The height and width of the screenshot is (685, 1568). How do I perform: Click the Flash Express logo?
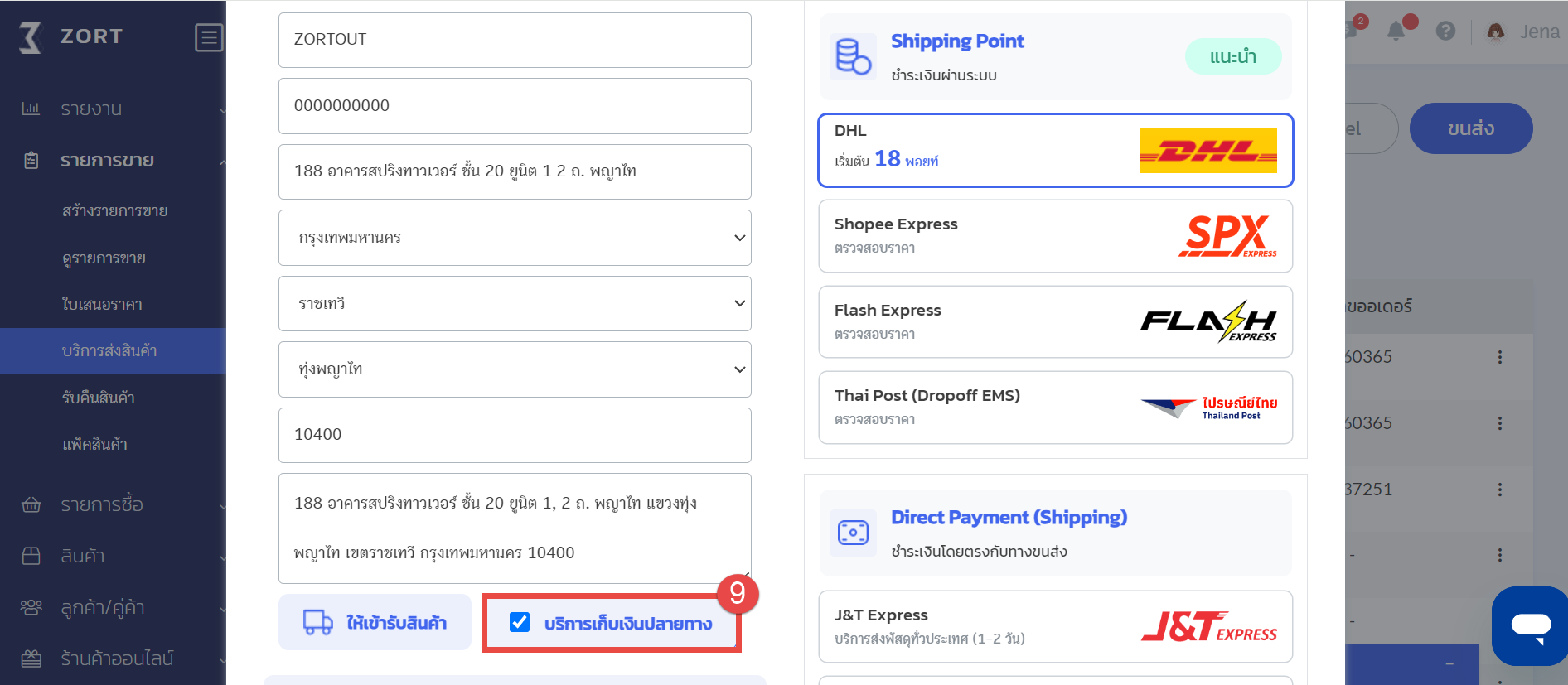(1208, 321)
